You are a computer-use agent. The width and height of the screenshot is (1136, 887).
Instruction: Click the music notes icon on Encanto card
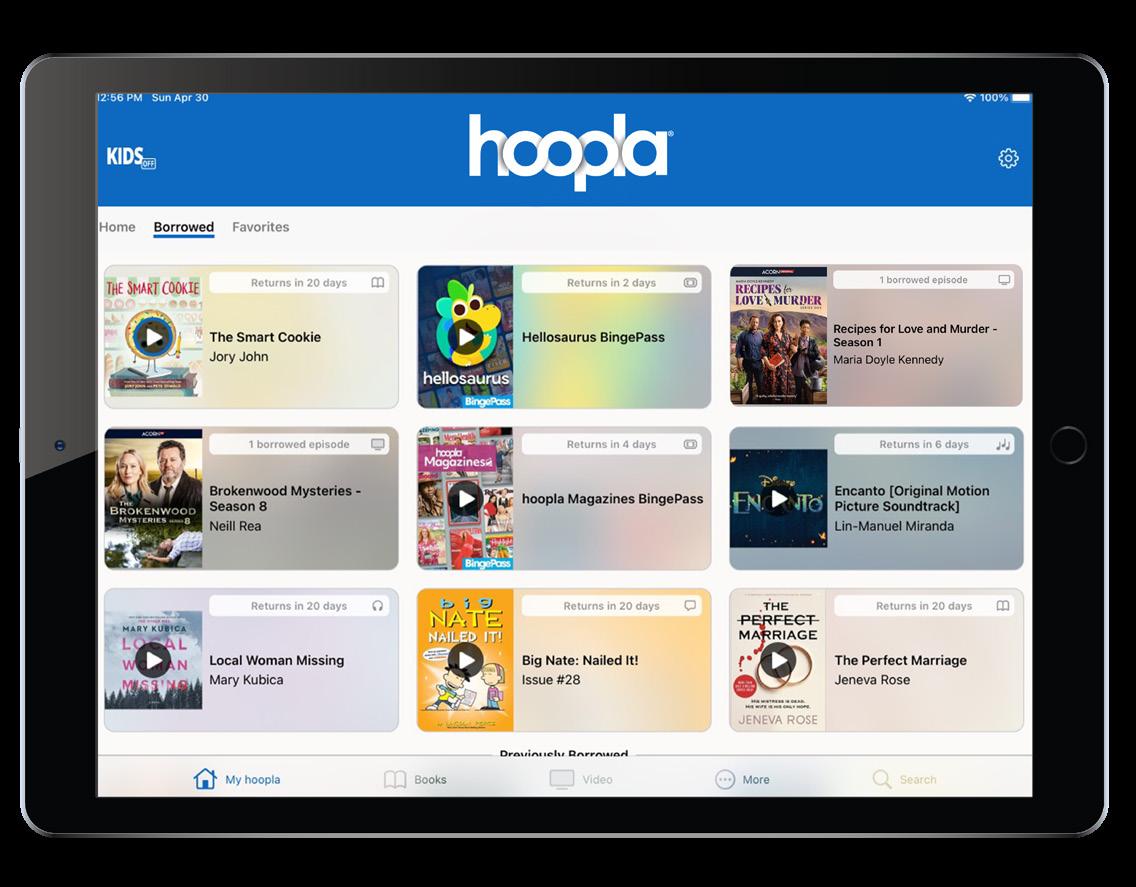1003,444
